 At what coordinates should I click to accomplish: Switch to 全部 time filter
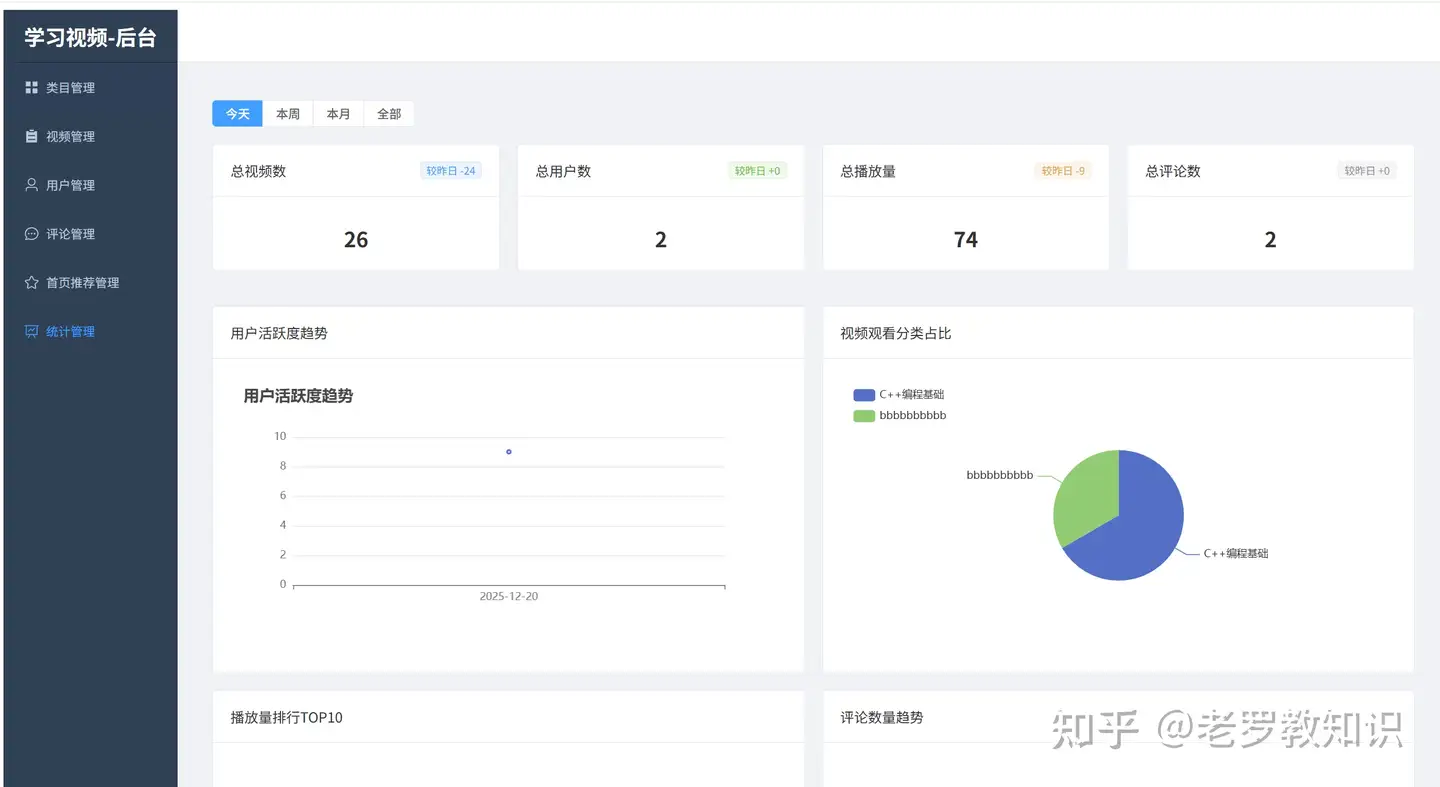coord(389,114)
